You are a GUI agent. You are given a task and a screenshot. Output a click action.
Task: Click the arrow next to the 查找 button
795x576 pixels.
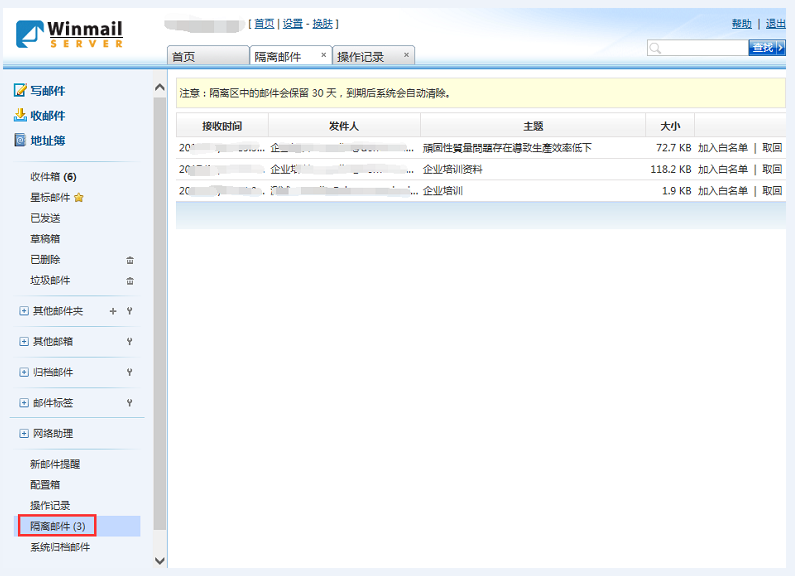pos(780,48)
